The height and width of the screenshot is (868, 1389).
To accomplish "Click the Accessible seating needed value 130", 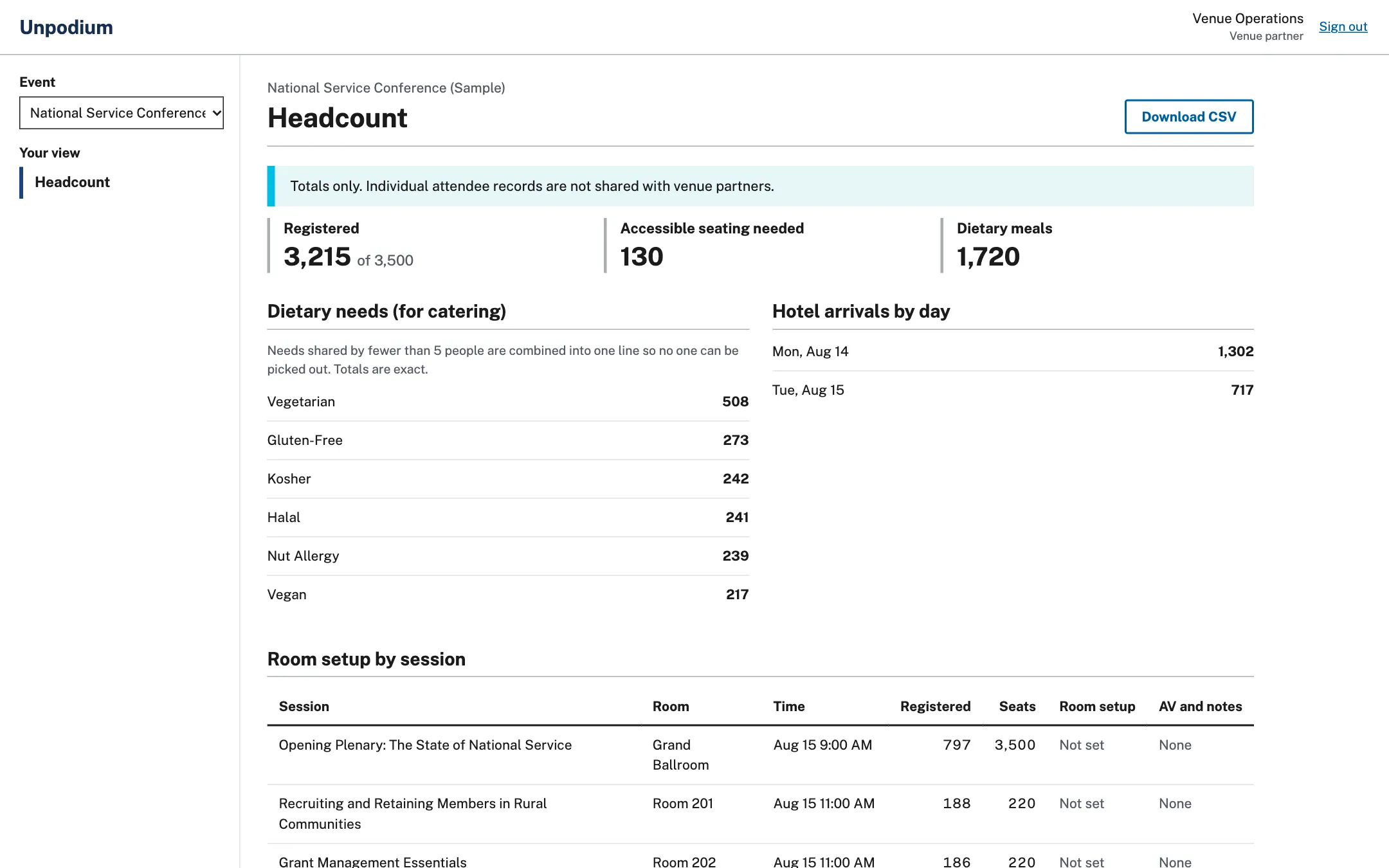I will coord(642,257).
